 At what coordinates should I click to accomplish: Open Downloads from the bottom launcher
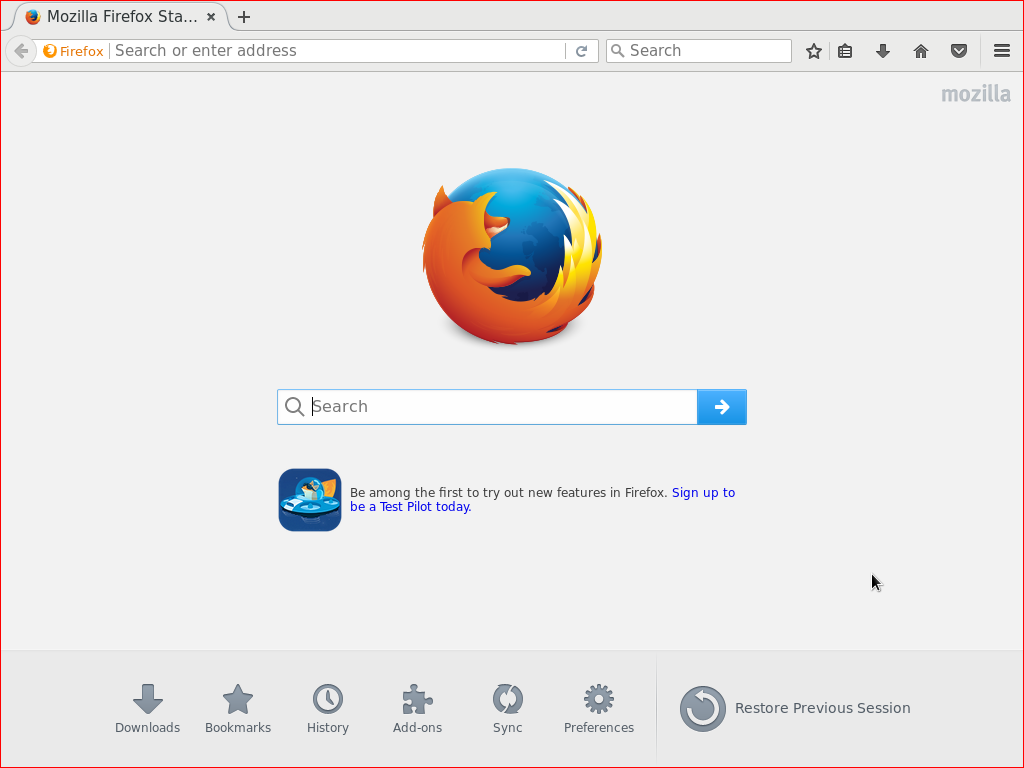pyautogui.click(x=148, y=709)
